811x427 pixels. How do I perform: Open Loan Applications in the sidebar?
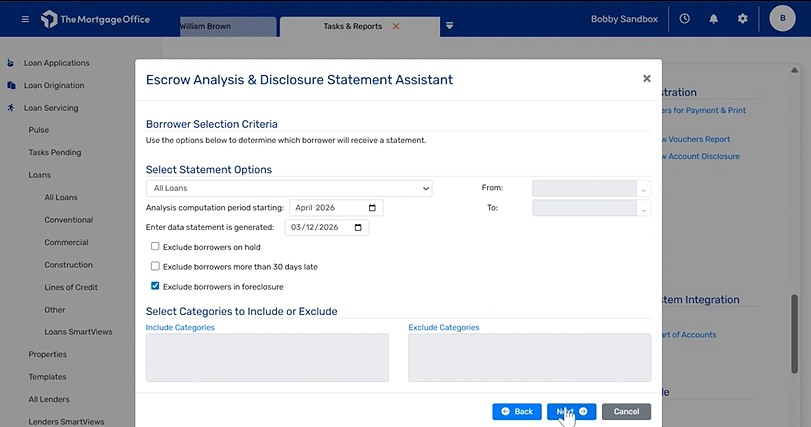[x=56, y=63]
